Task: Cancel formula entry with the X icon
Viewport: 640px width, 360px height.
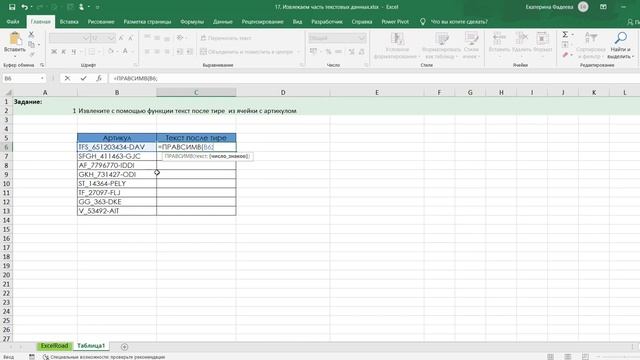Action: pyautogui.click(x=67, y=78)
